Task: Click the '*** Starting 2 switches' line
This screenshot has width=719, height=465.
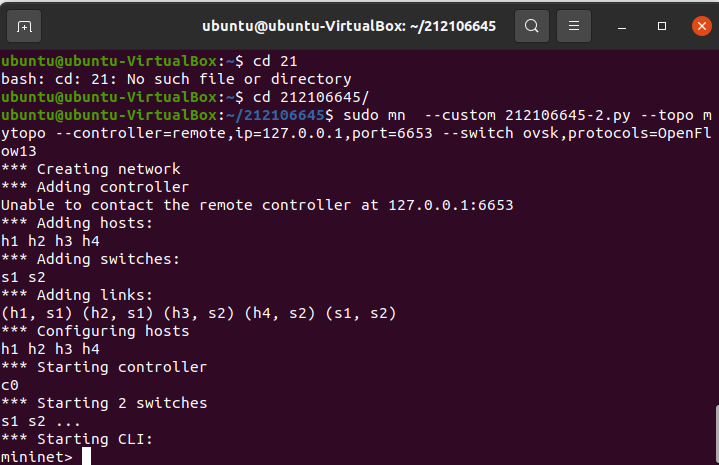Action: 104,403
